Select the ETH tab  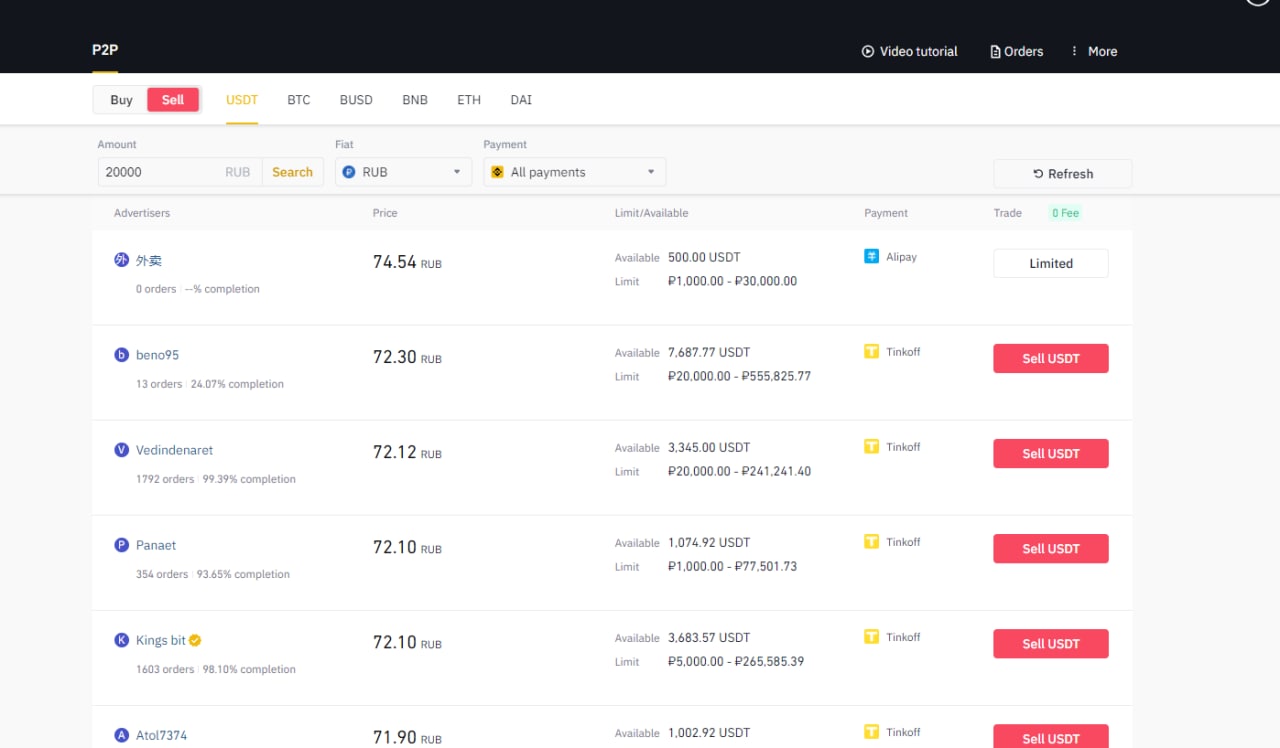point(469,100)
